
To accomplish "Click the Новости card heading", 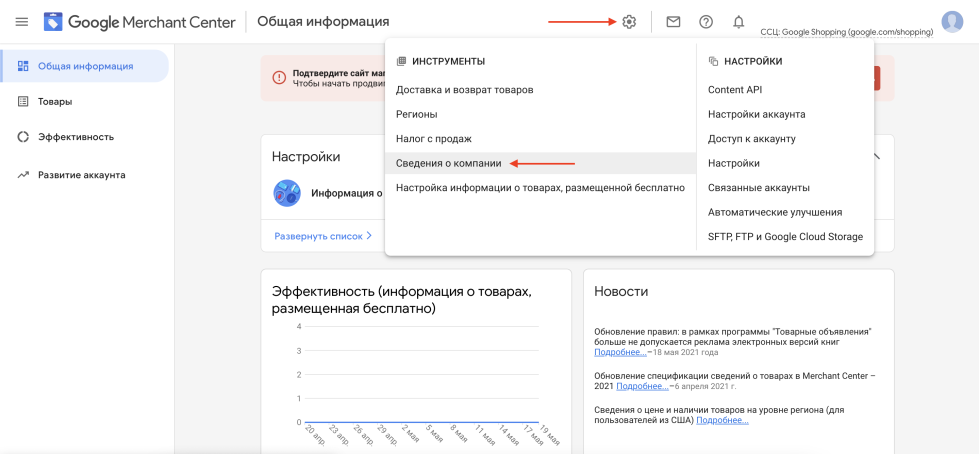I will click(621, 291).
